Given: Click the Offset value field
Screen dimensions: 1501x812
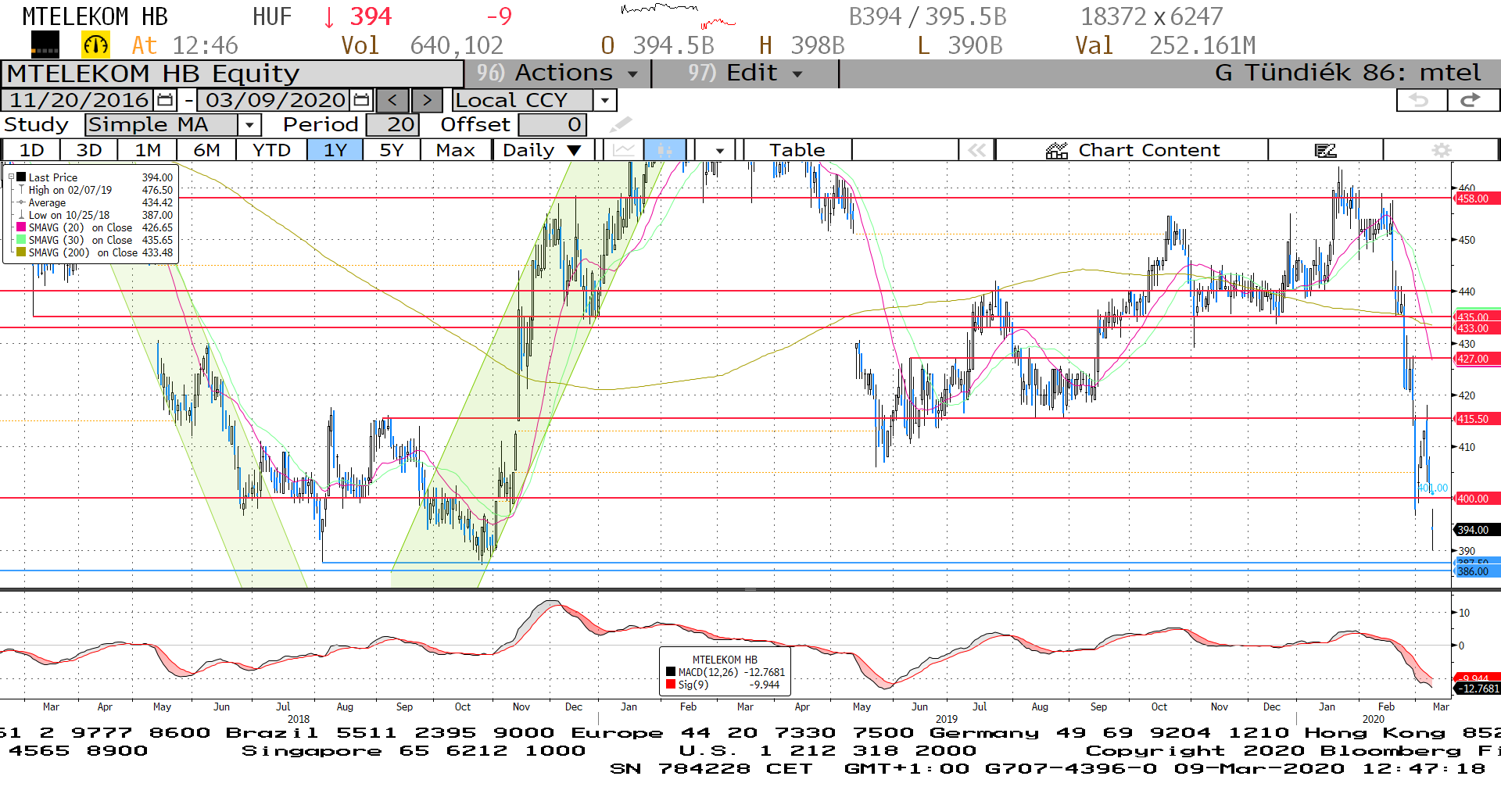Looking at the screenshot, I should (x=552, y=124).
